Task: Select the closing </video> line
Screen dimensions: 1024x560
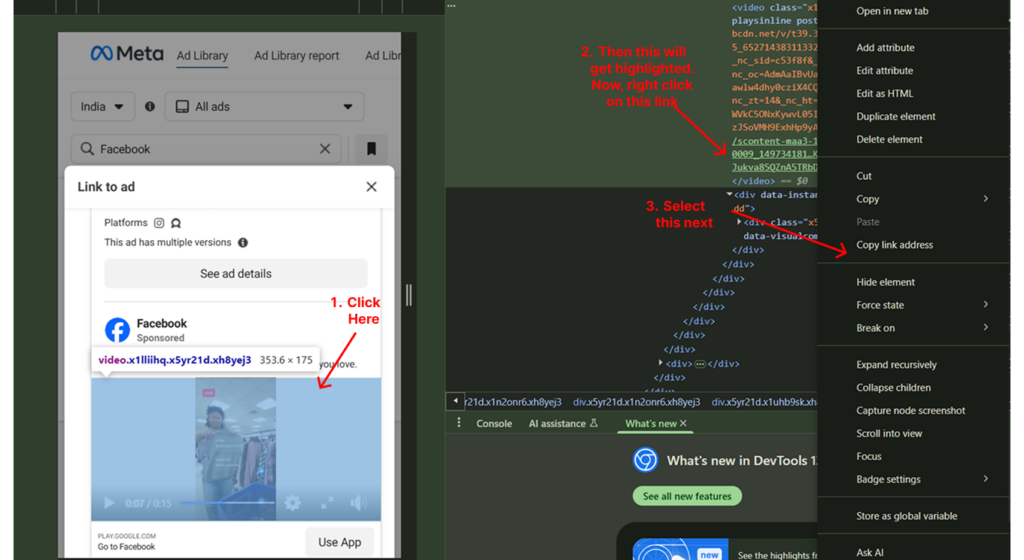Action: point(753,181)
